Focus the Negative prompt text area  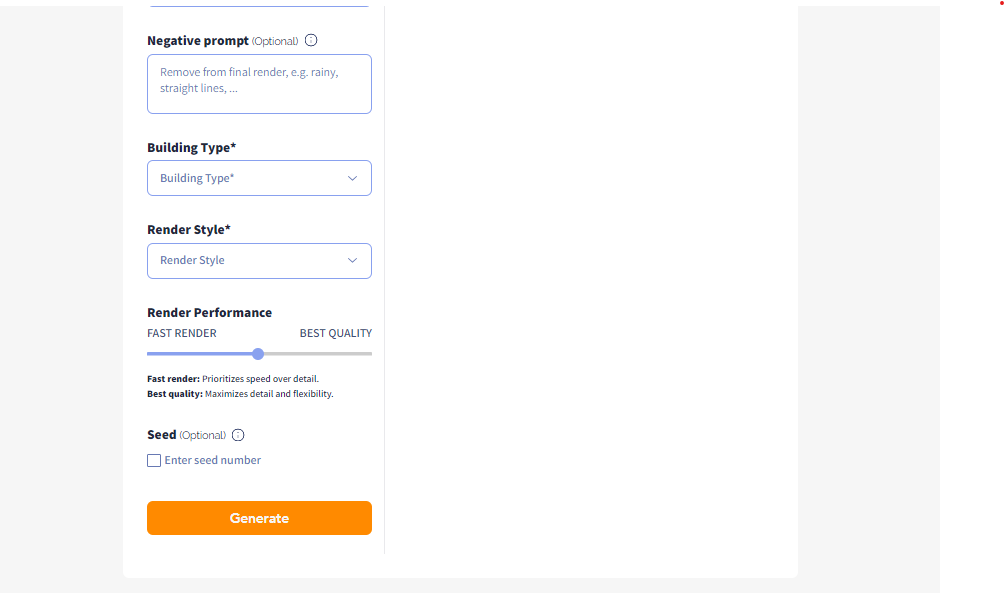point(259,84)
